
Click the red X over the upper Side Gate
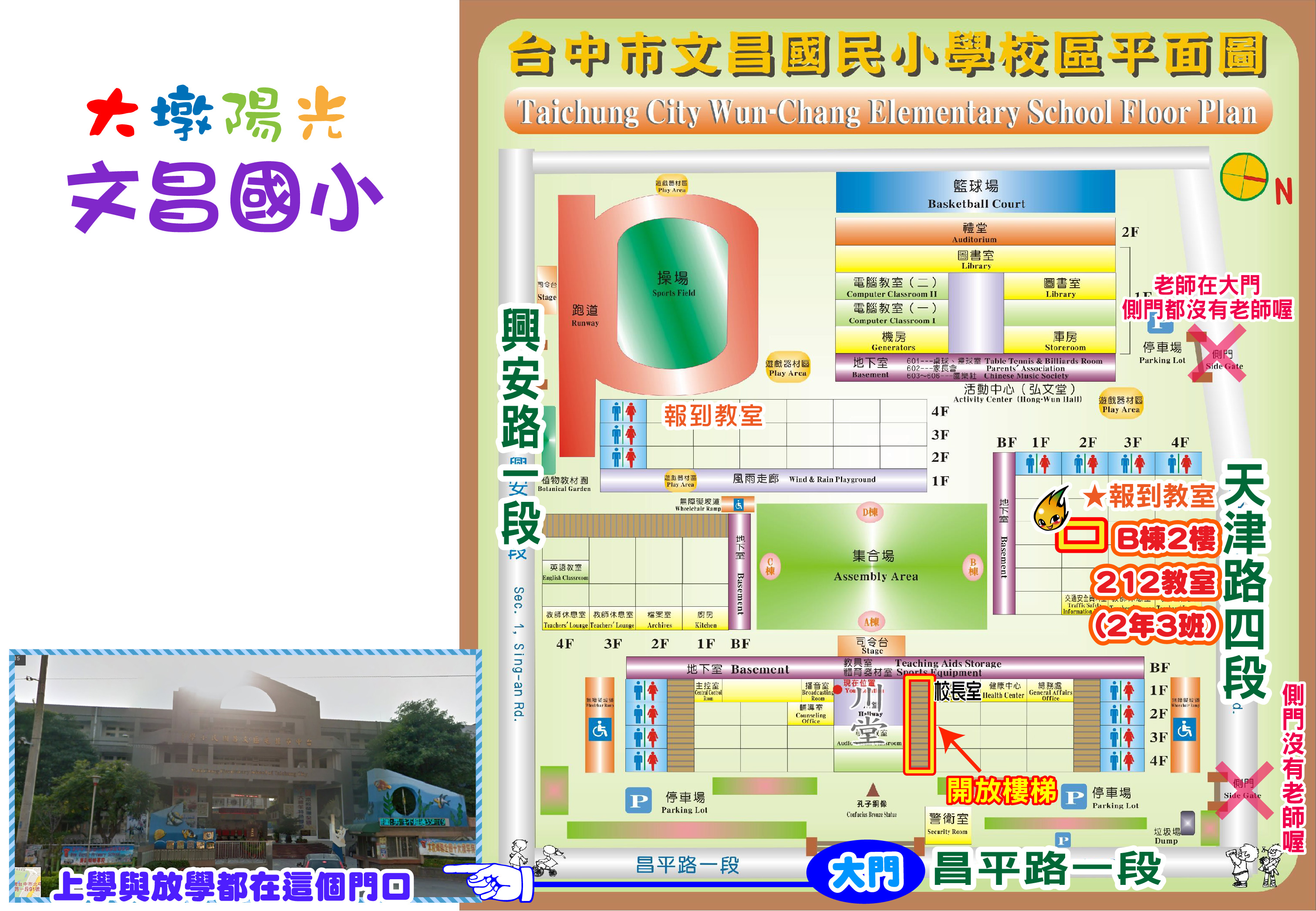(x=1216, y=353)
